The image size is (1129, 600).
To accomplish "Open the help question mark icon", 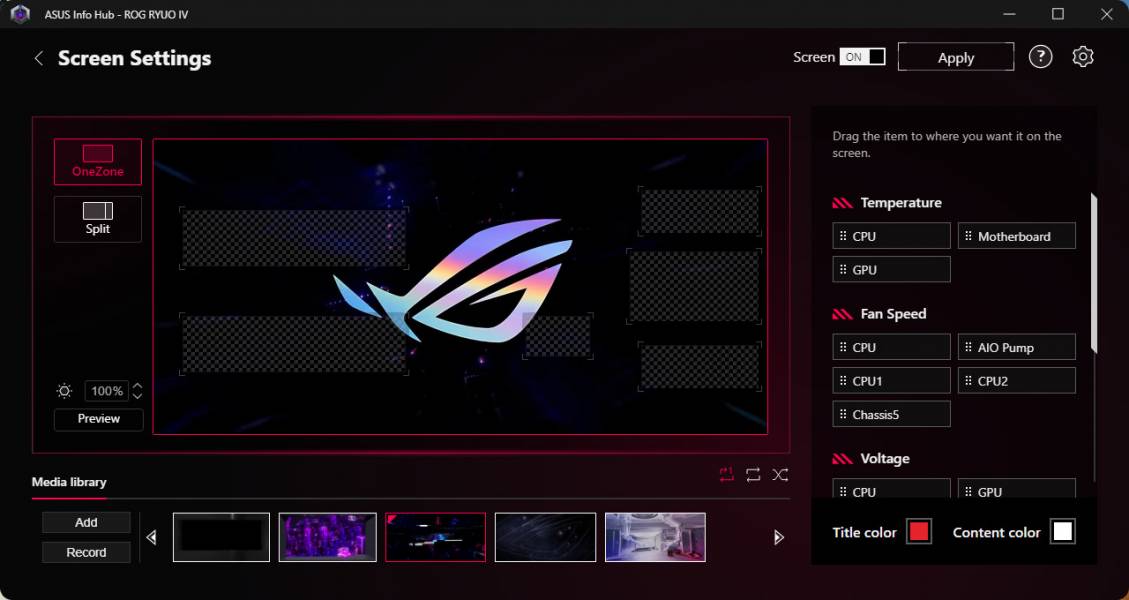I will coord(1040,57).
